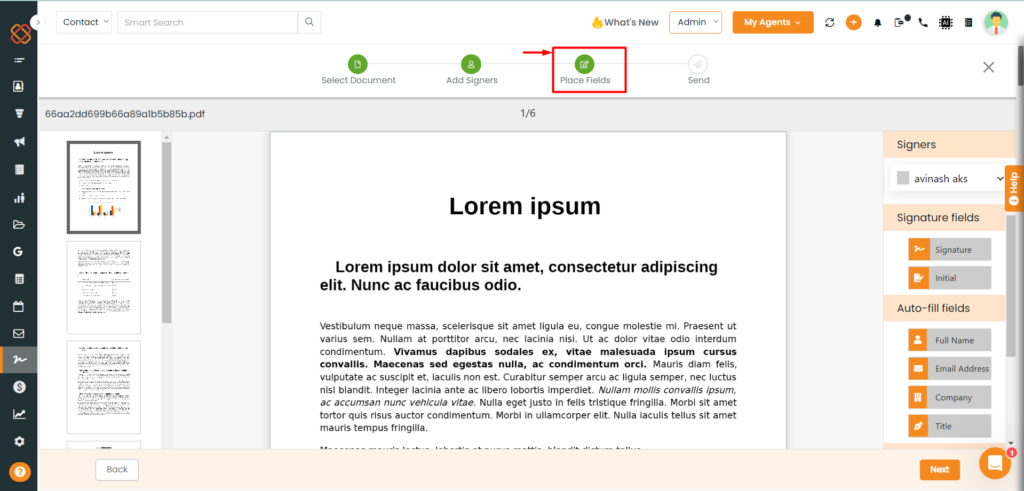
Task: Go to the Send step
Action: tap(698, 71)
